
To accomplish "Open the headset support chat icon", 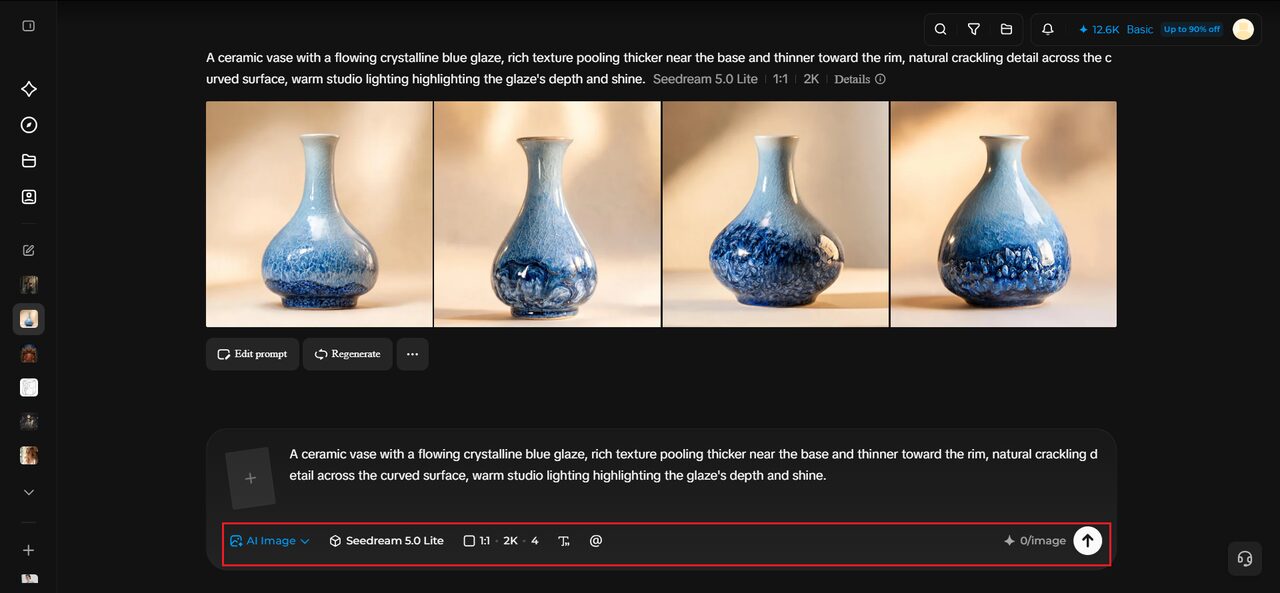I will [x=1245, y=558].
